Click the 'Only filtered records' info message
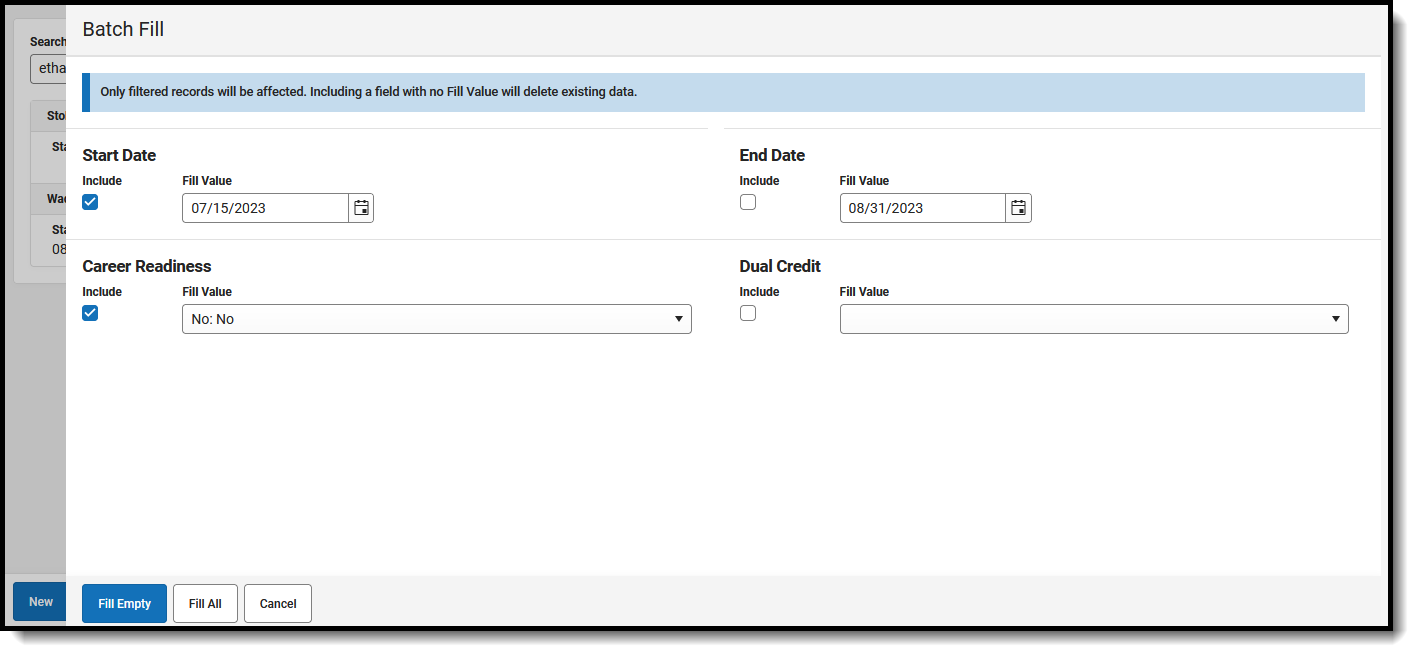The image size is (1418, 656). [723, 92]
